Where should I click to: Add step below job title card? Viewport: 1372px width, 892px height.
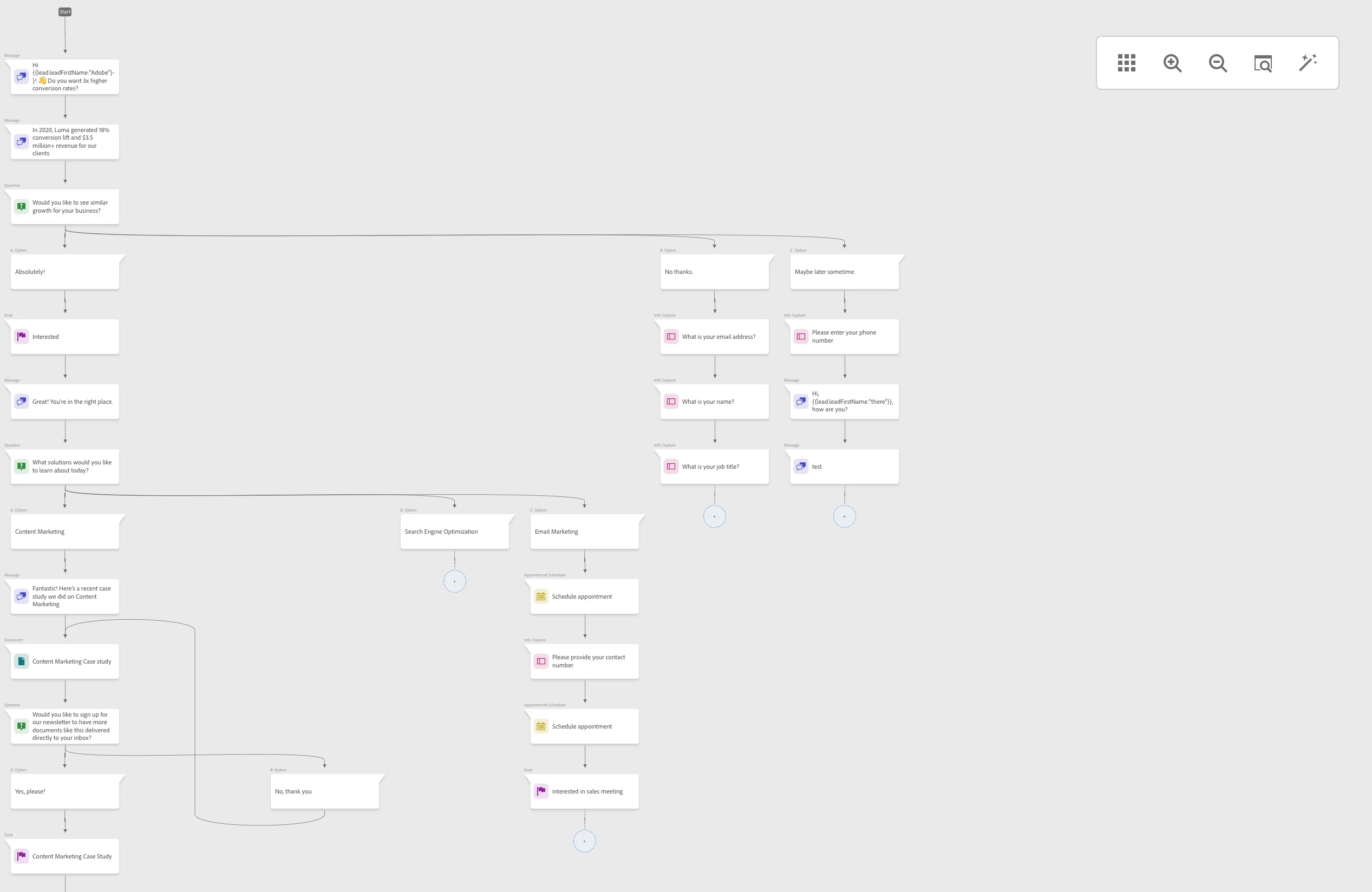[714, 516]
